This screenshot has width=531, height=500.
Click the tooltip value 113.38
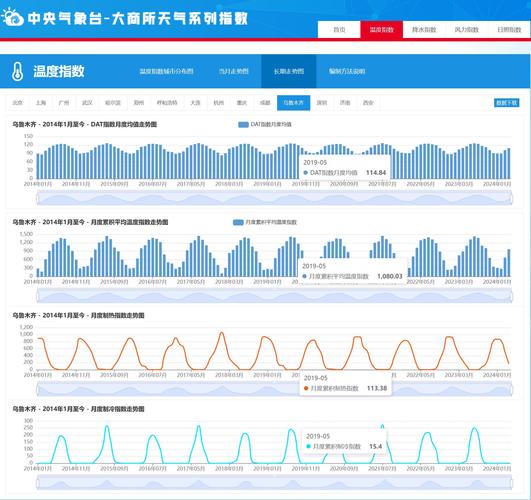pyautogui.click(x=377, y=388)
